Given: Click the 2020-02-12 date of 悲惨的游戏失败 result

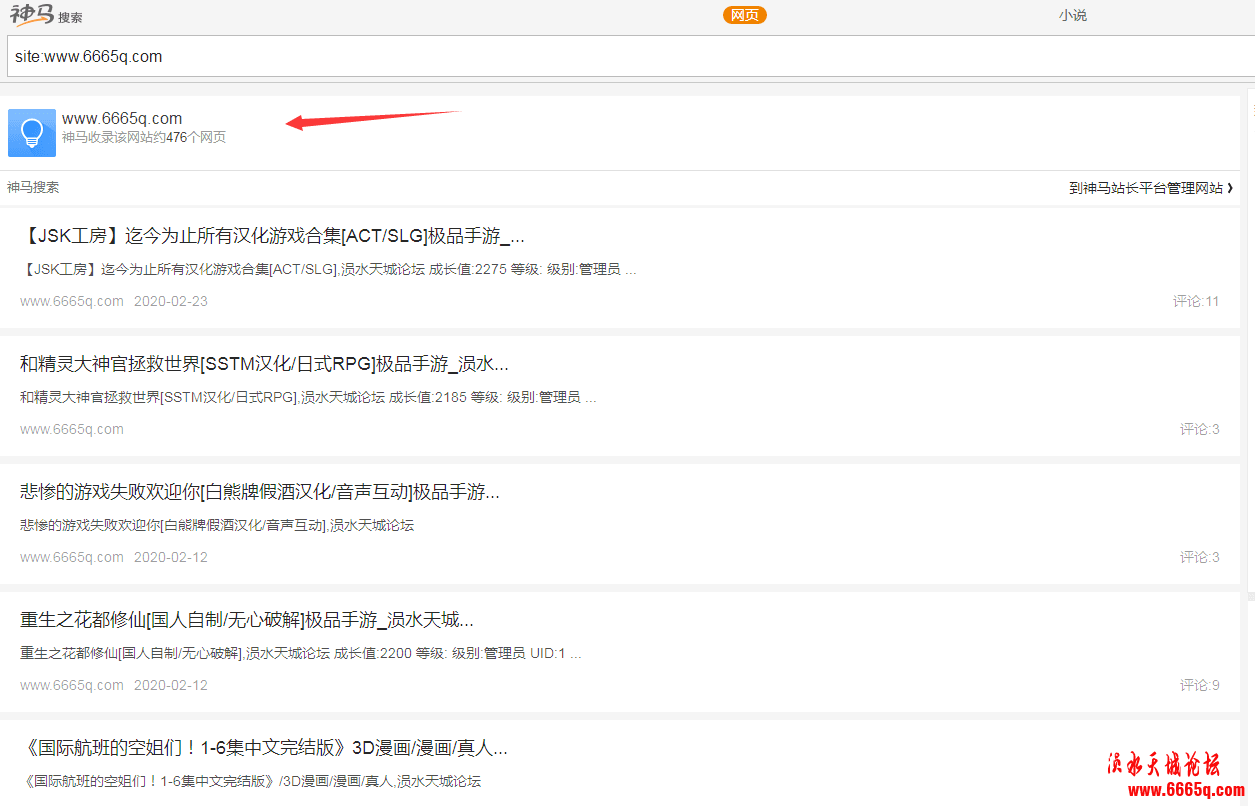Looking at the screenshot, I should (x=171, y=557).
